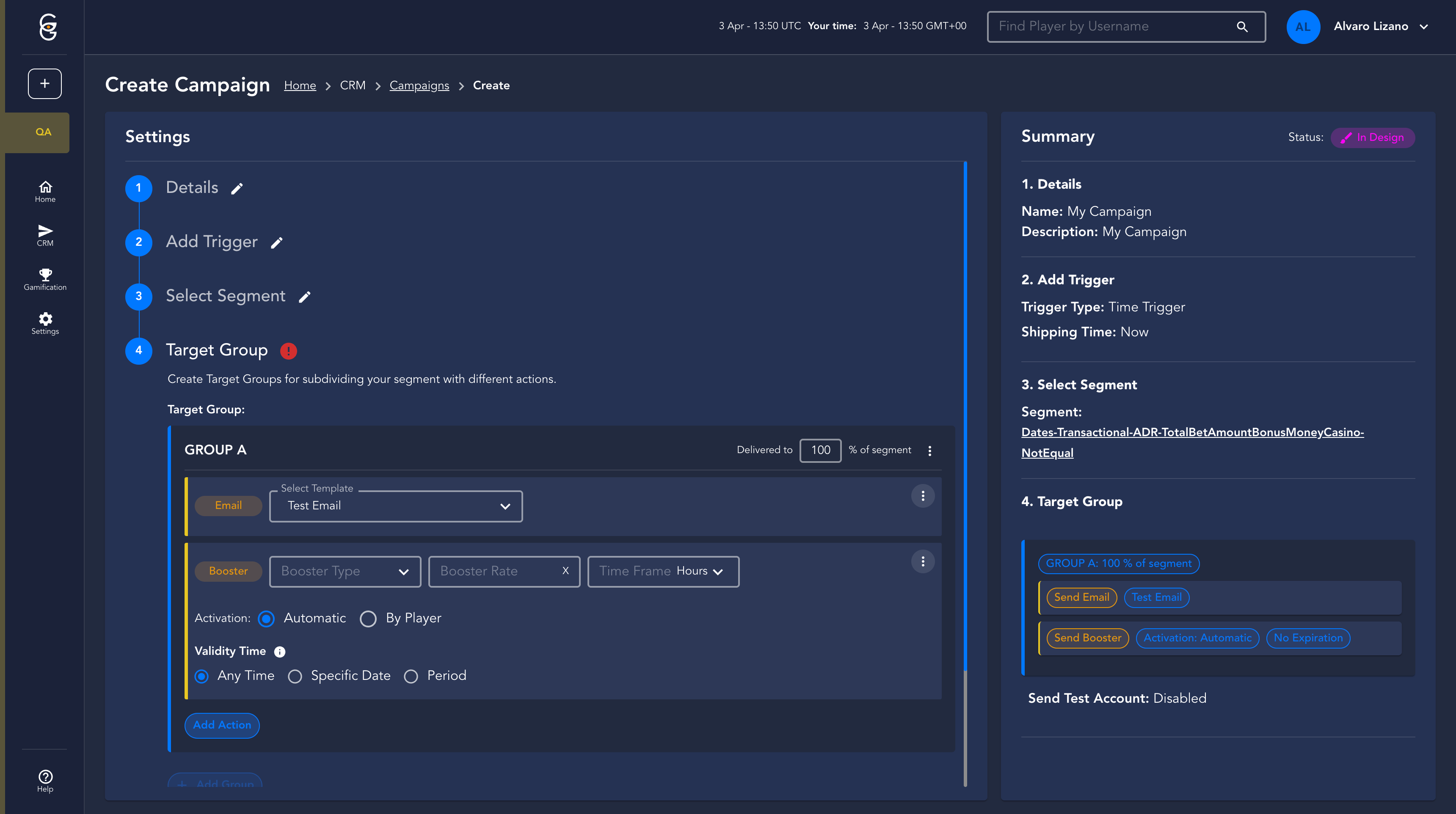Go to CRM in the sidebar

[x=44, y=235]
